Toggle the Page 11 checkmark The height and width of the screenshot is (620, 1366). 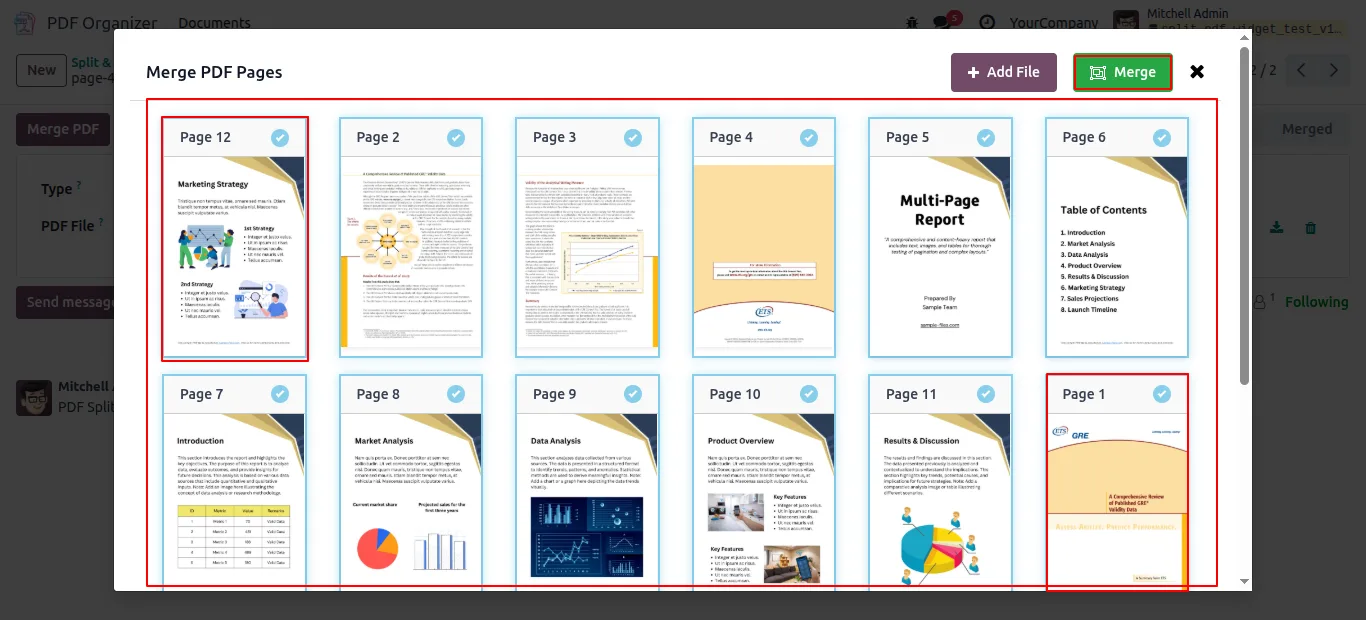986,395
